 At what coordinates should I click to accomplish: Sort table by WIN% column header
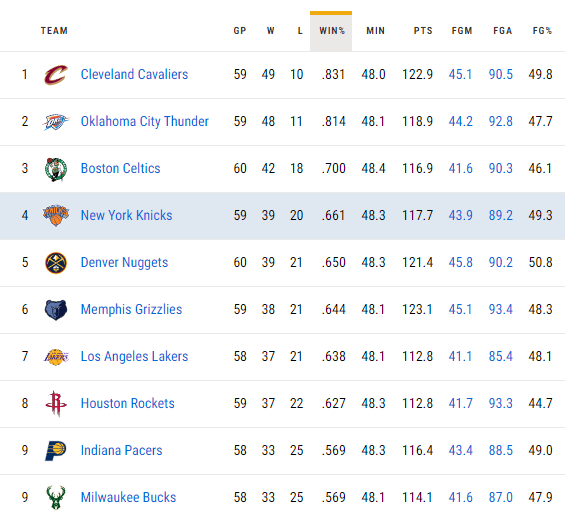[x=331, y=31]
